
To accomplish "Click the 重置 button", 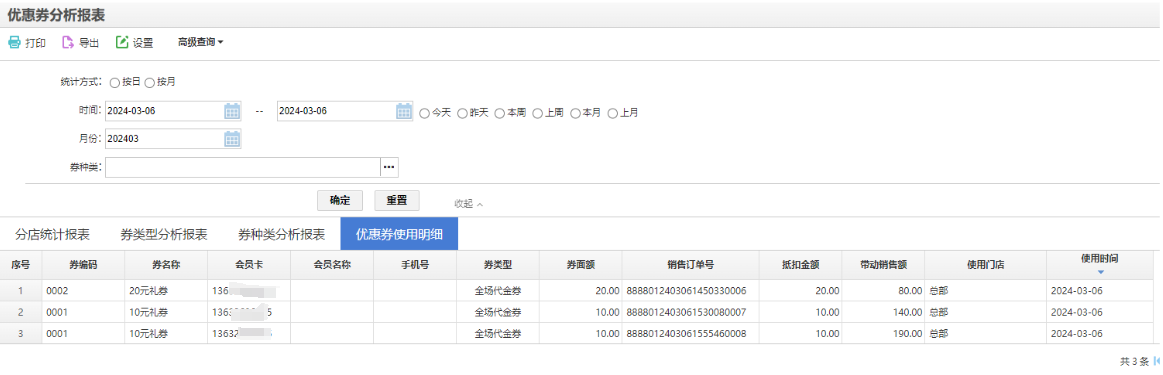I will click(397, 200).
